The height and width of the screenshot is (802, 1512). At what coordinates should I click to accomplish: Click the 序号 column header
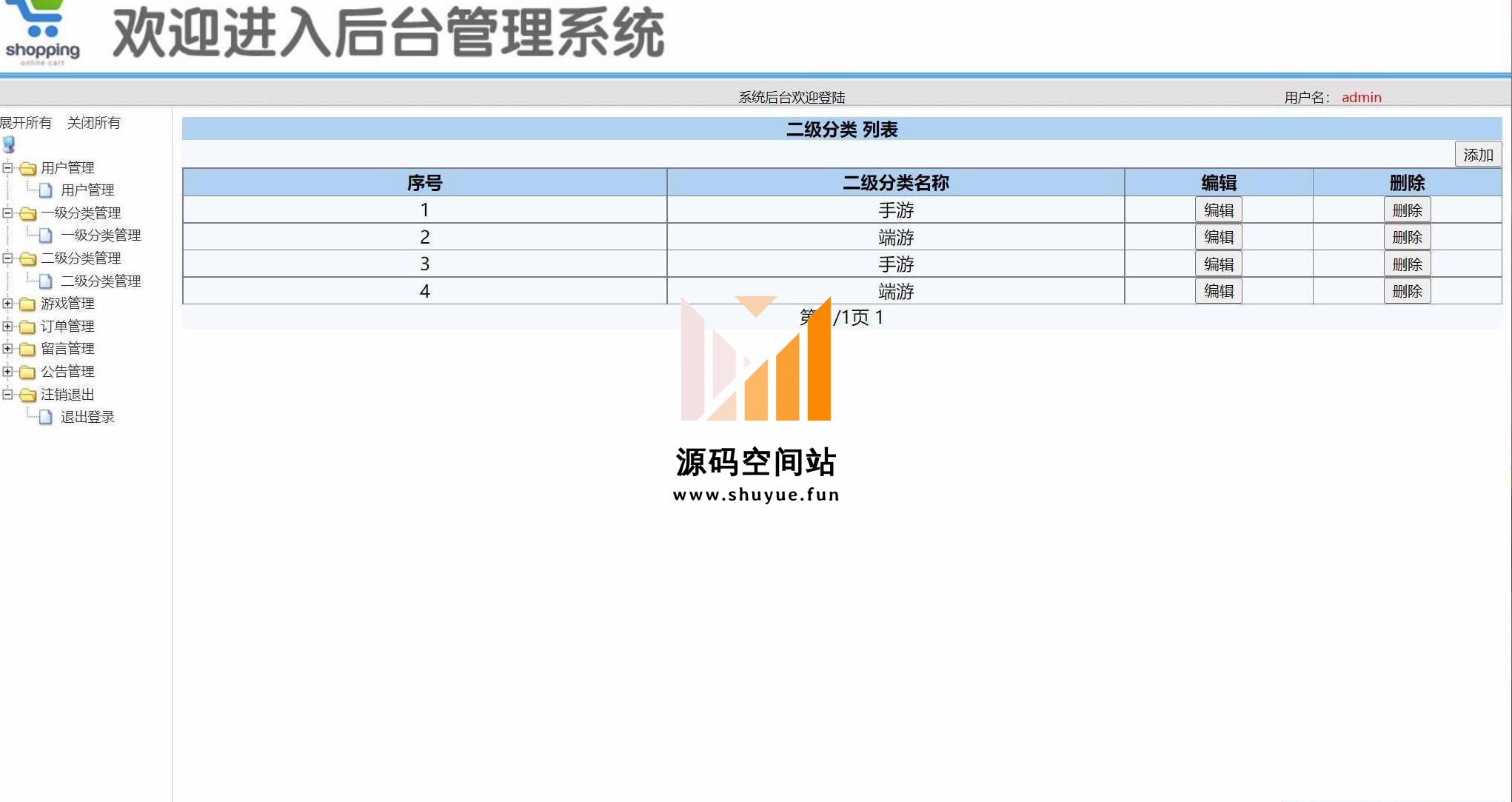point(424,183)
